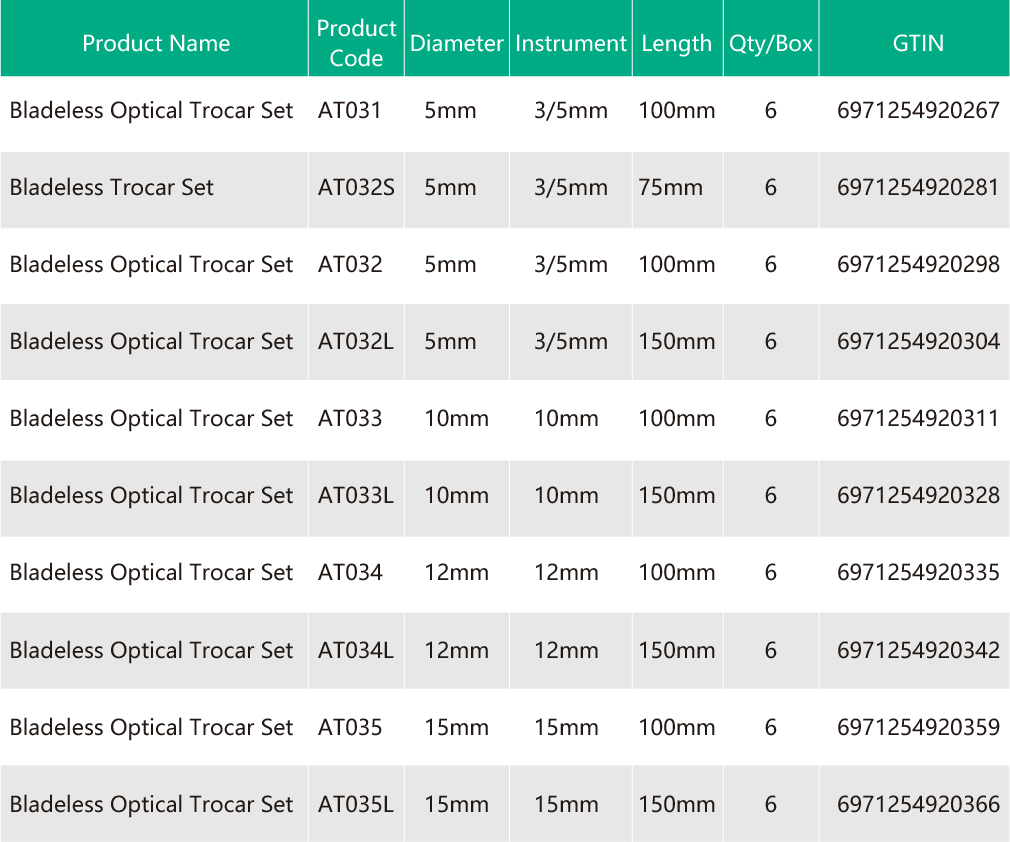Click the 12mm diameter cell for AT034L
Viewport: 1010px width, 842px height.
click(x=456, y=650)
